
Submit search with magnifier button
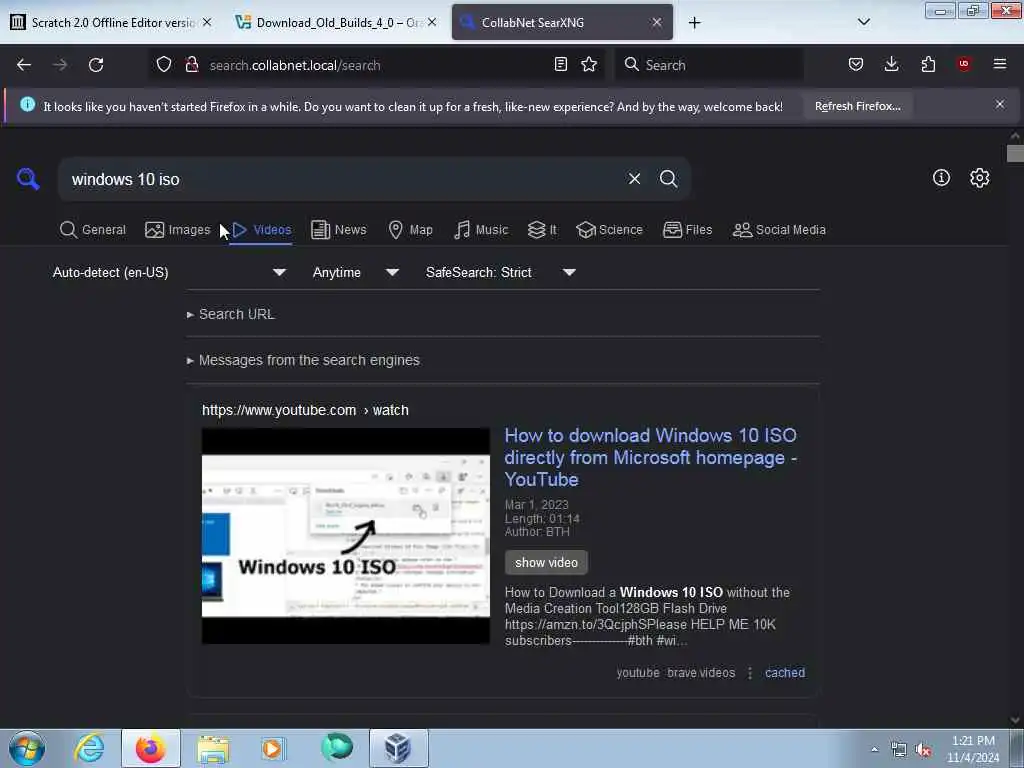click(x=668, y=178)
